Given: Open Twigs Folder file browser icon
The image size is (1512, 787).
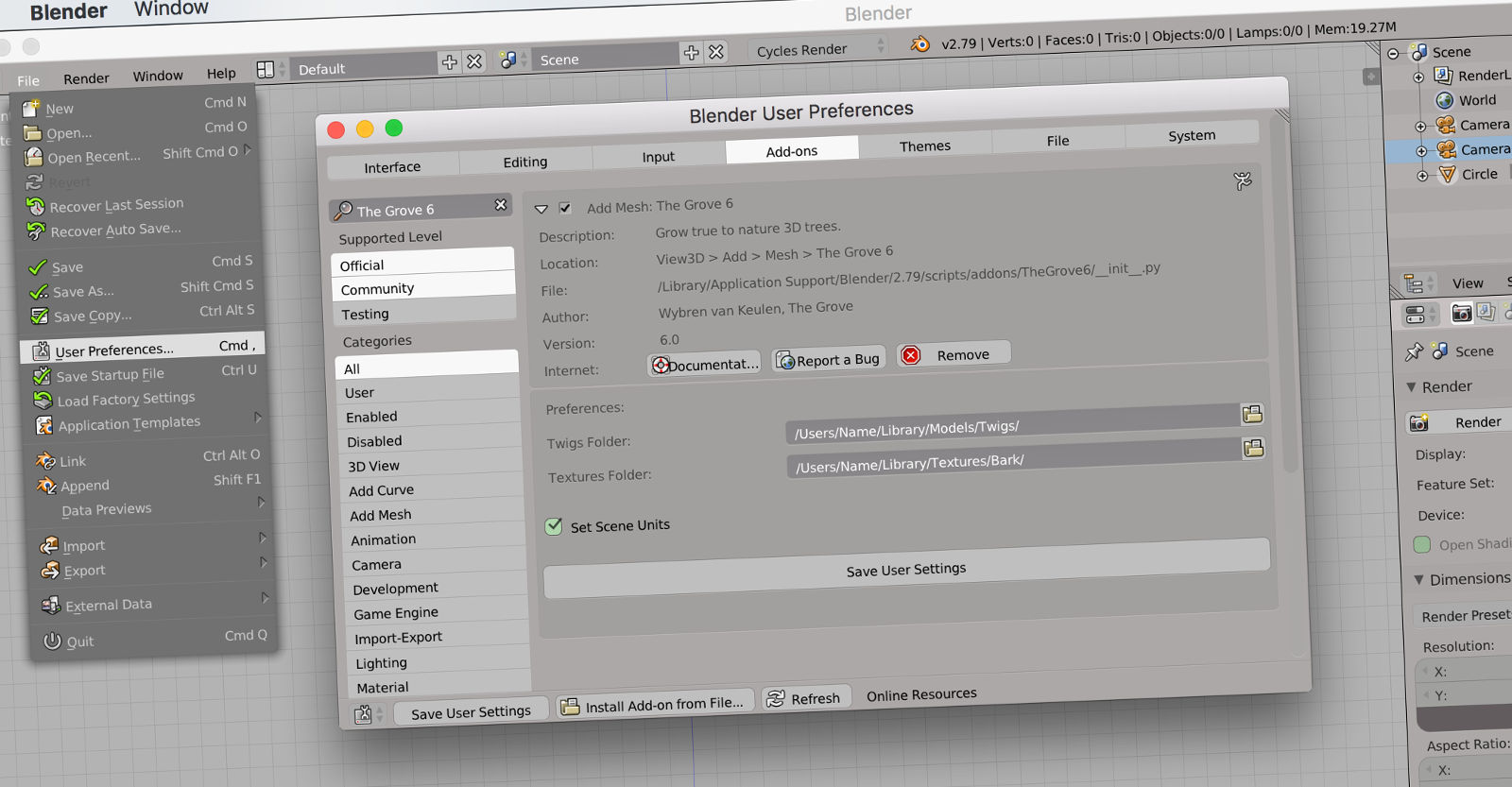Looking at the screenshot, I should coord(1252,414).
